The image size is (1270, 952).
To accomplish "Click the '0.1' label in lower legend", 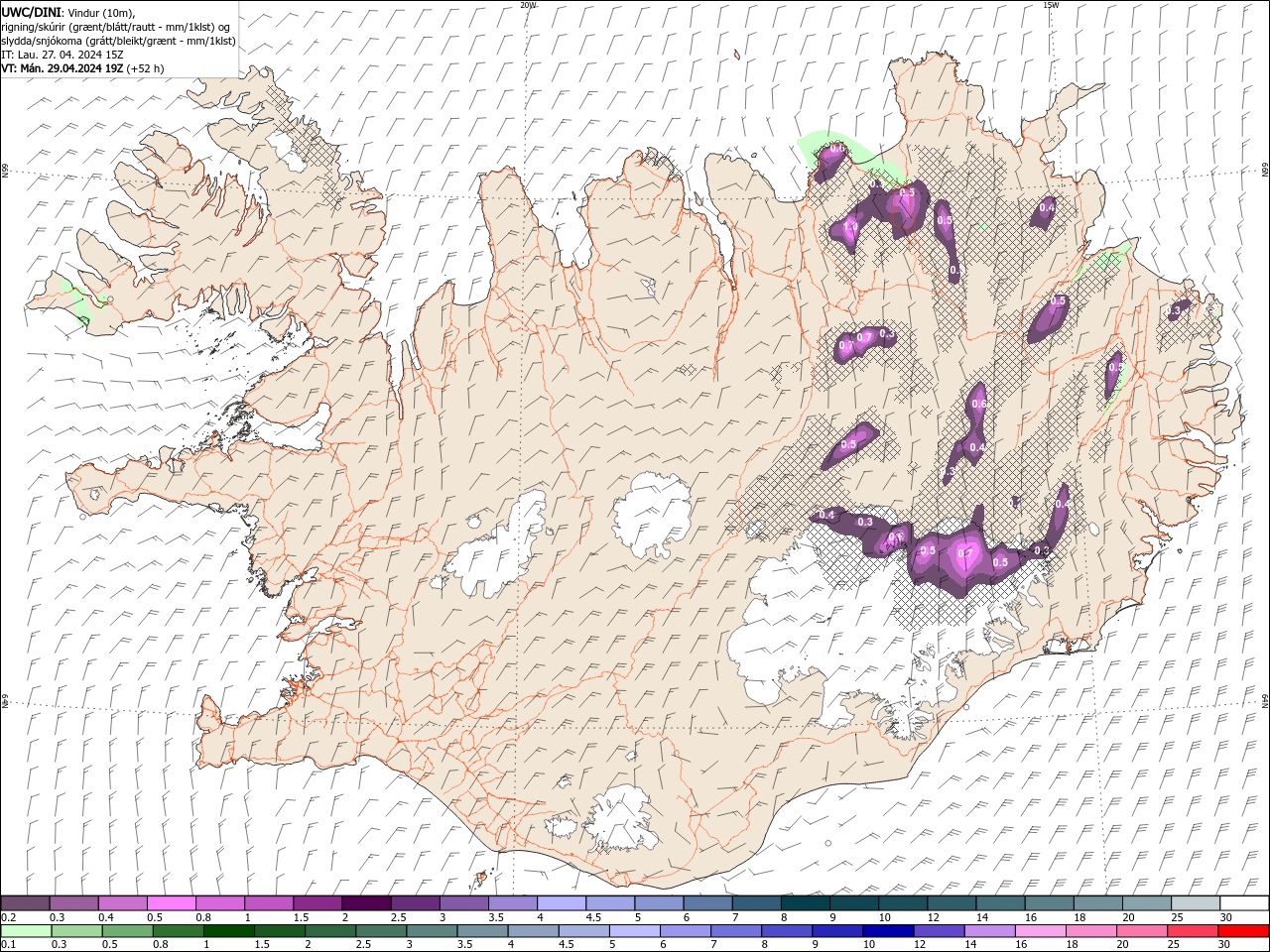I will 7,945.
